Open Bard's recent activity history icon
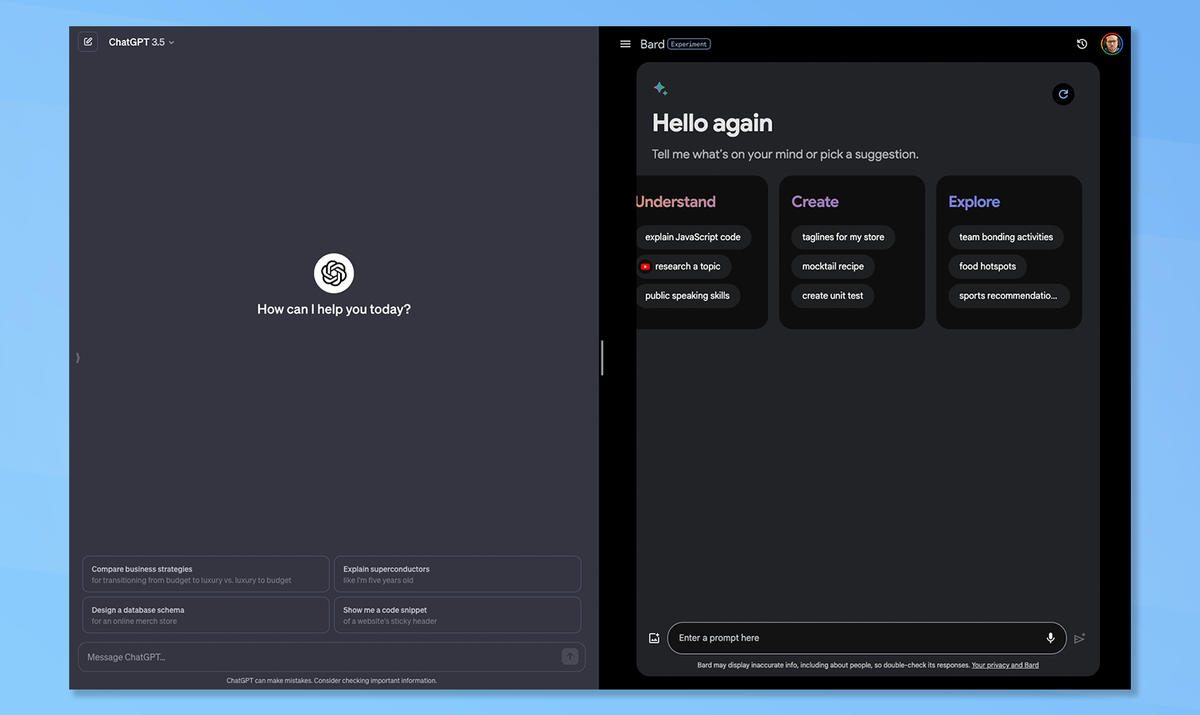Viewport: 1200px width, 715px height. pos(1081,43)
